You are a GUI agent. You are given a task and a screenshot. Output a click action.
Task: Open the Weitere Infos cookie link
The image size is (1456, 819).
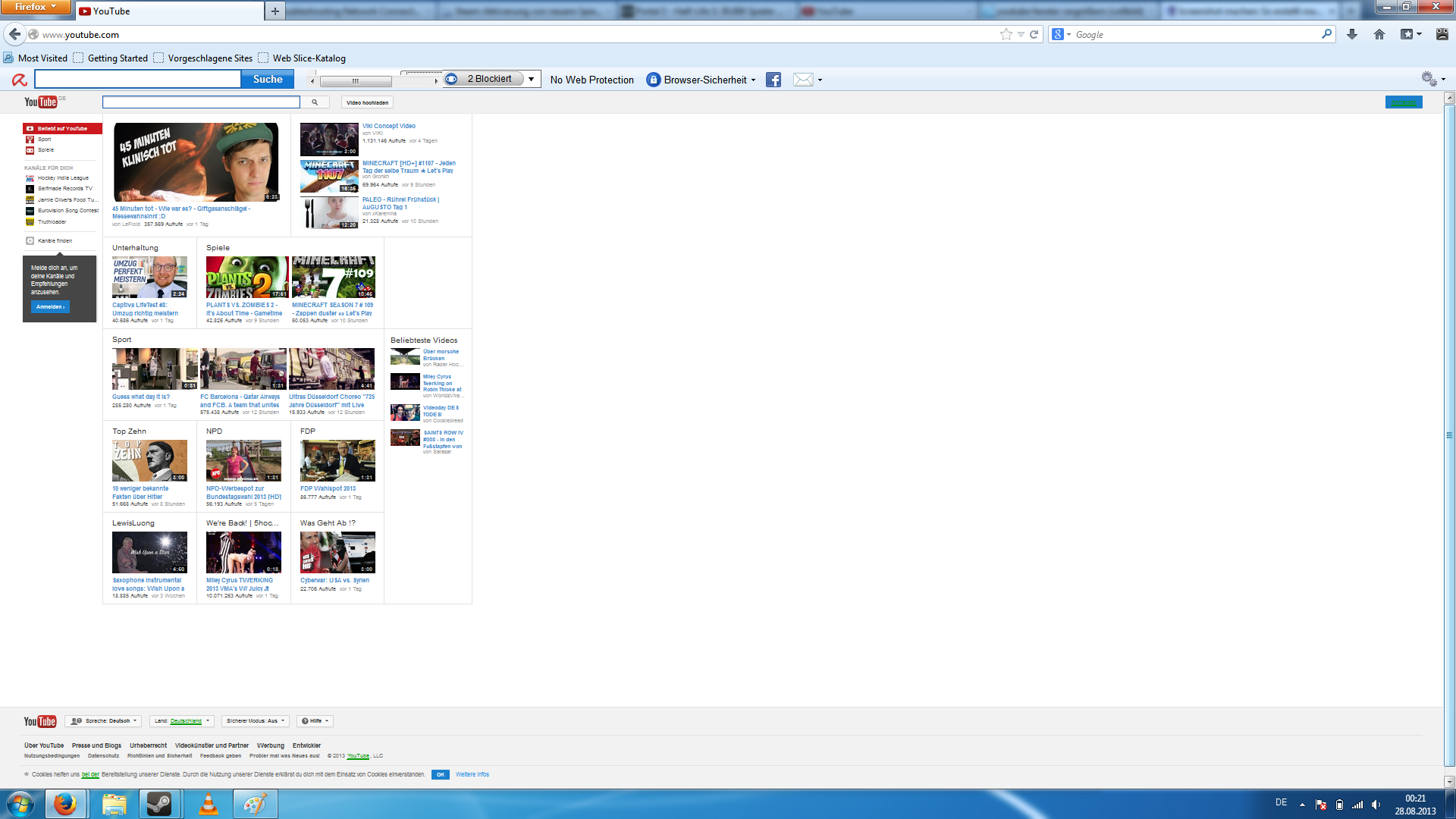click(x=472, y=775)
